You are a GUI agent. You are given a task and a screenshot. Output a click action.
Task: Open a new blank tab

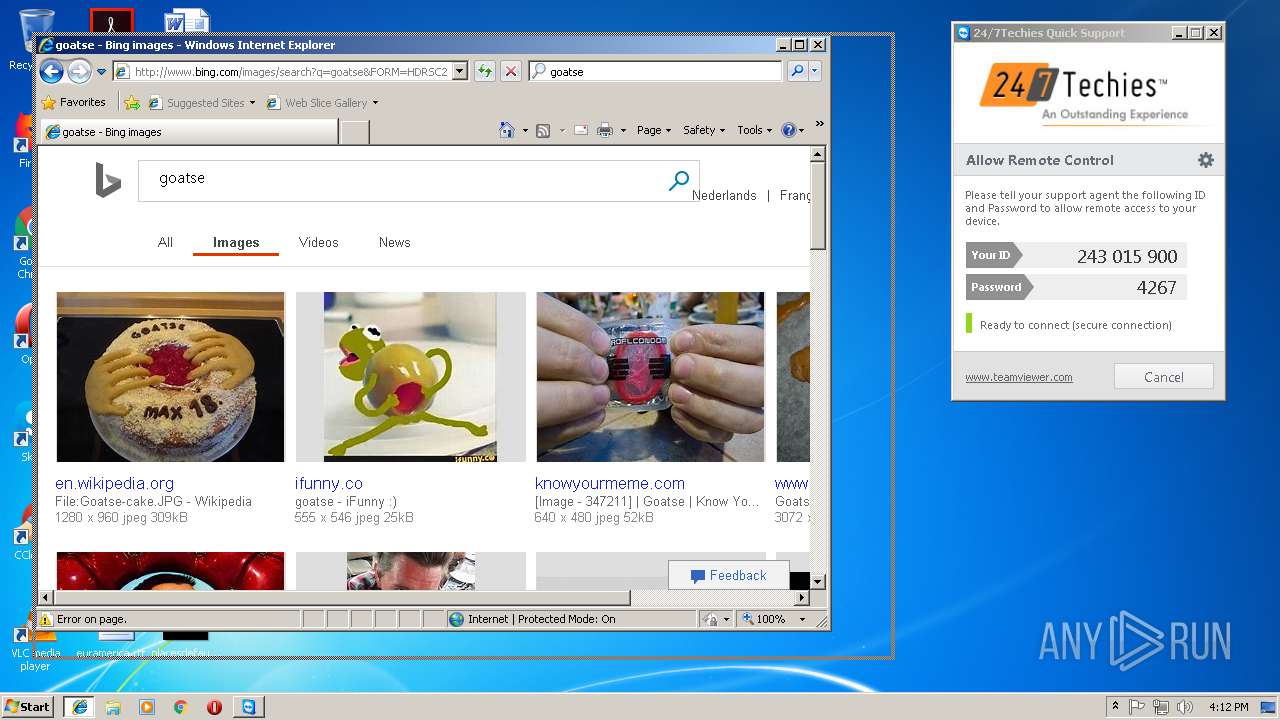tap(354, 132)
